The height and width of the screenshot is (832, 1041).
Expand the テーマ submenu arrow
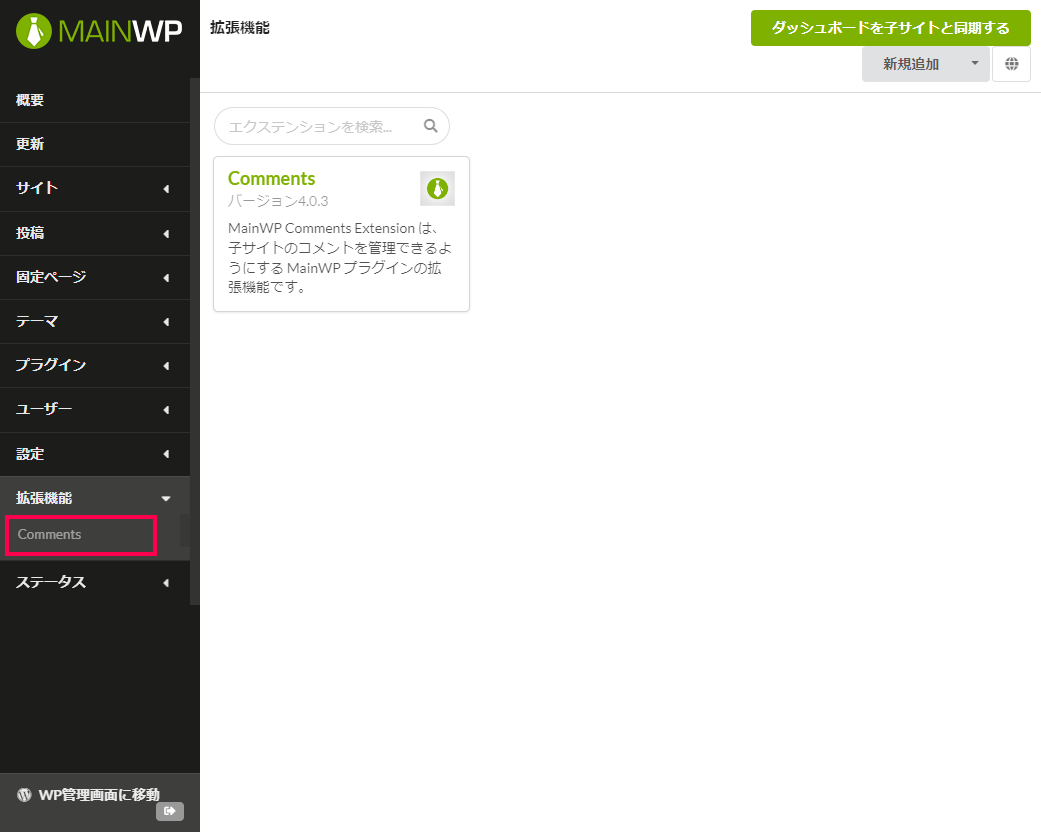pos(166,322)
